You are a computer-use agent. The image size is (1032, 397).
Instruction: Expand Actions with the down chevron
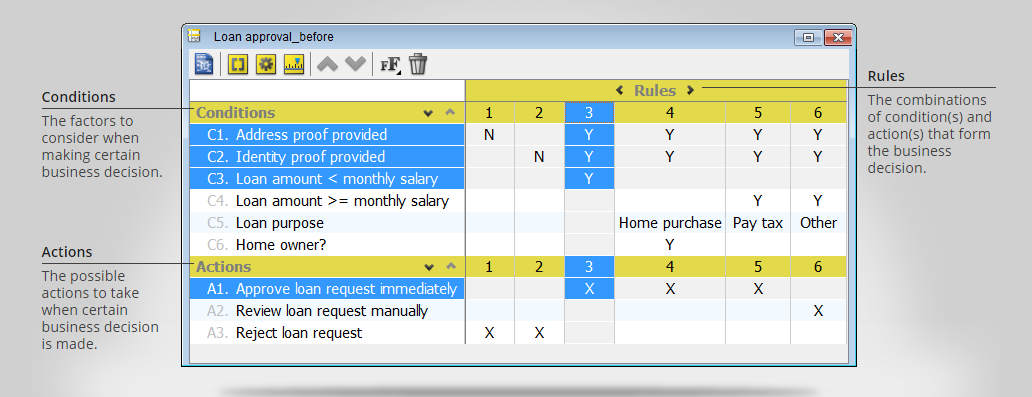(428, 267)
